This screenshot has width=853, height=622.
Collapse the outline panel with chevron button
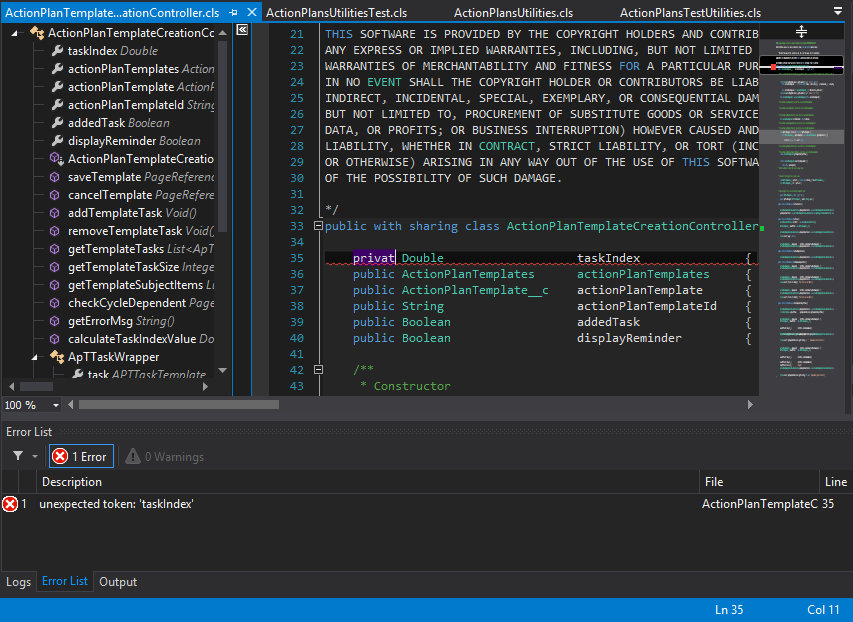242,30
